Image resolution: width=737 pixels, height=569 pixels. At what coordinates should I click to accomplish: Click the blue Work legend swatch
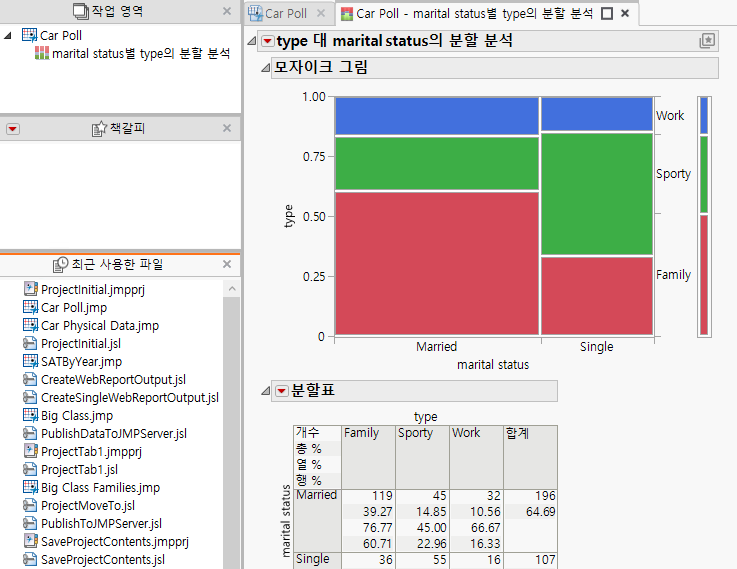pos(704,115)
